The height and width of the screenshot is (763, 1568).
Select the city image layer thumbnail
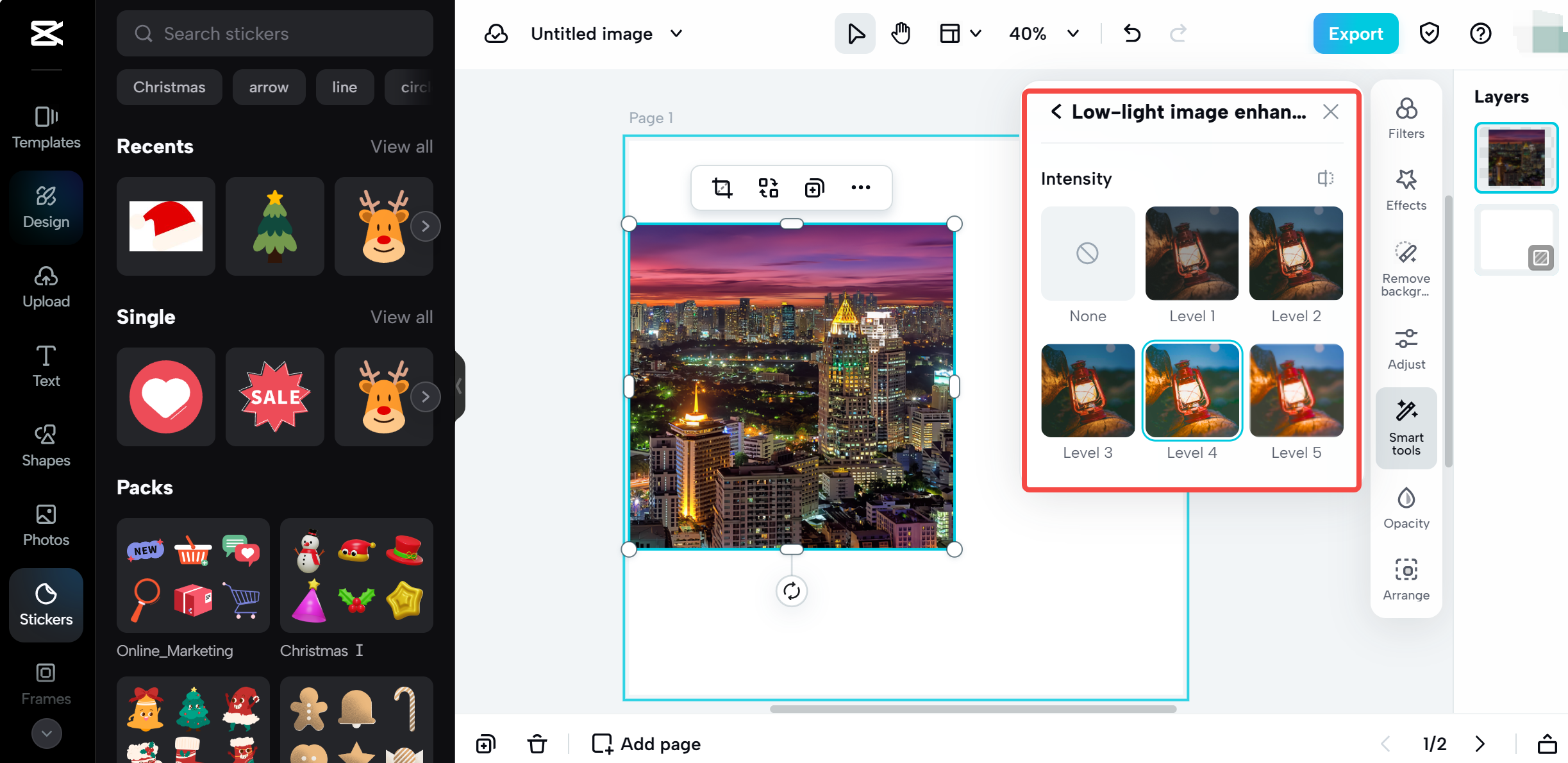click(1516, 158)
